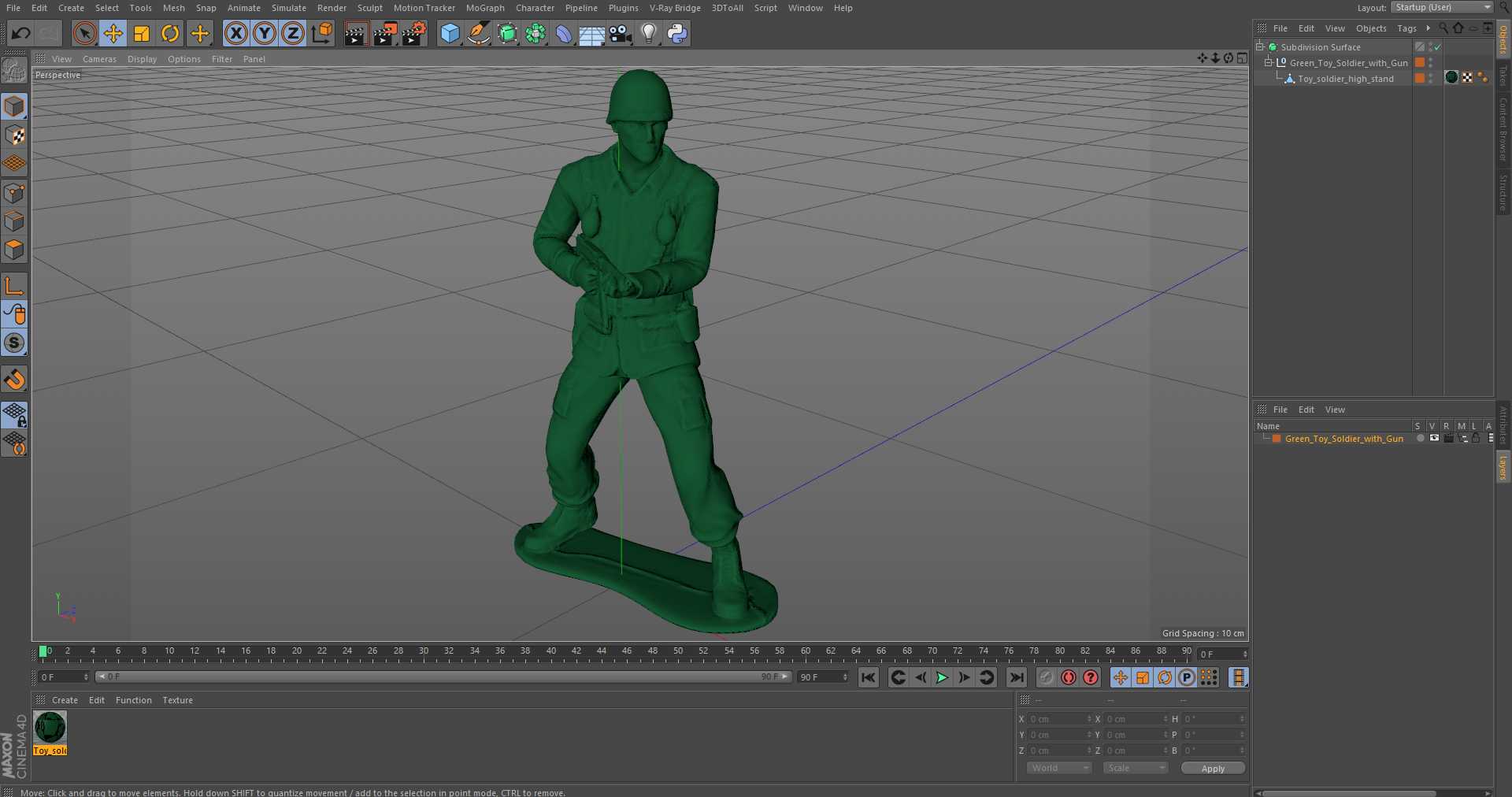Click the timeline range slider bar
The height and width of the screenshot is (797, 1512).
point(443,677)
